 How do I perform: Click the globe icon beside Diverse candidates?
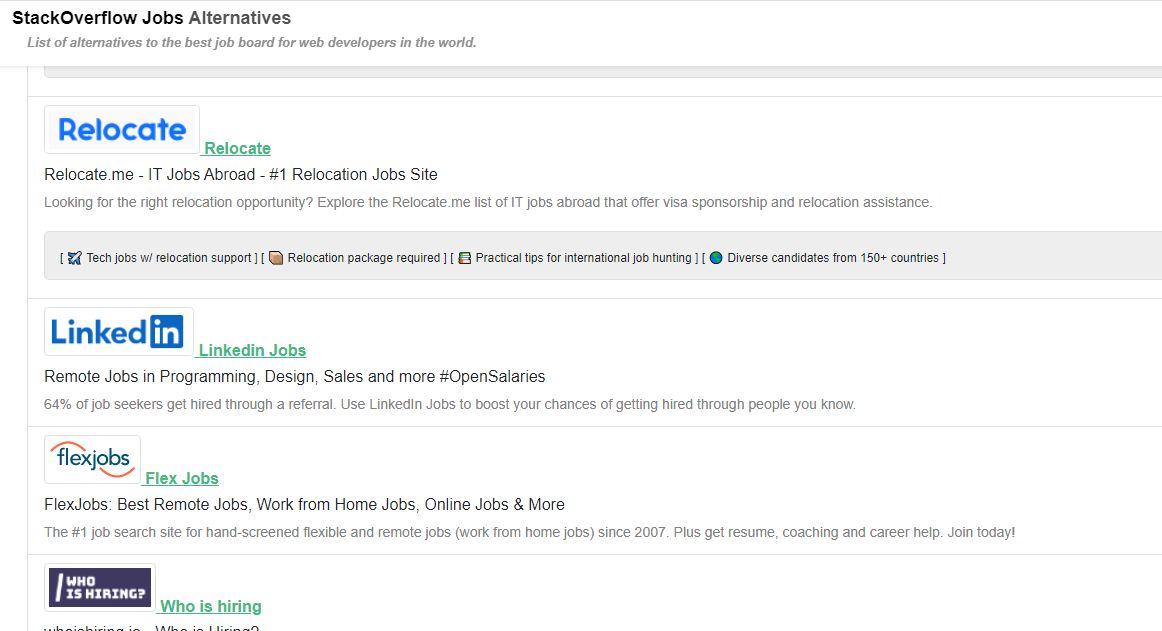[x=716, y=258]
